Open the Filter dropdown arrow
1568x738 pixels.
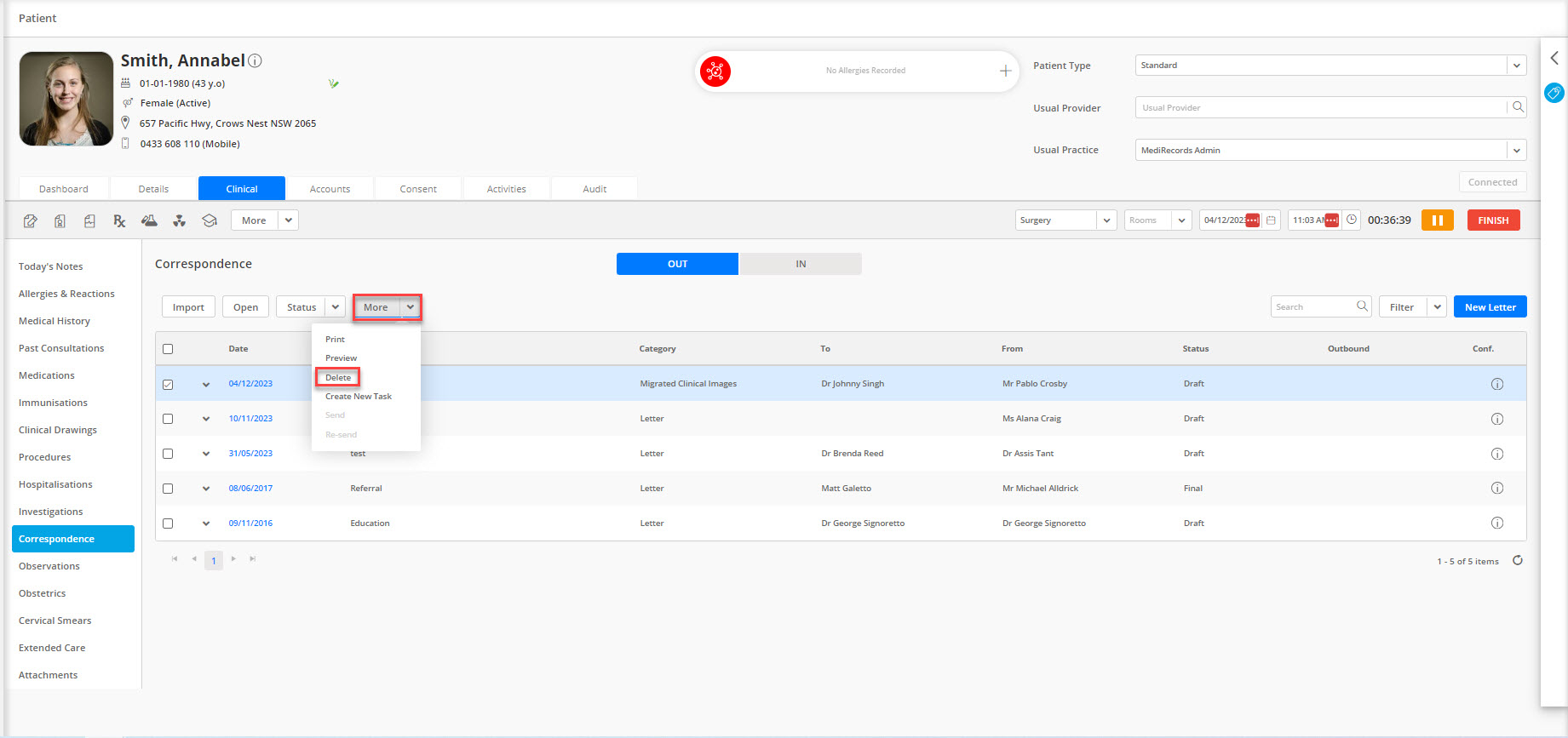pos(1437,307)
